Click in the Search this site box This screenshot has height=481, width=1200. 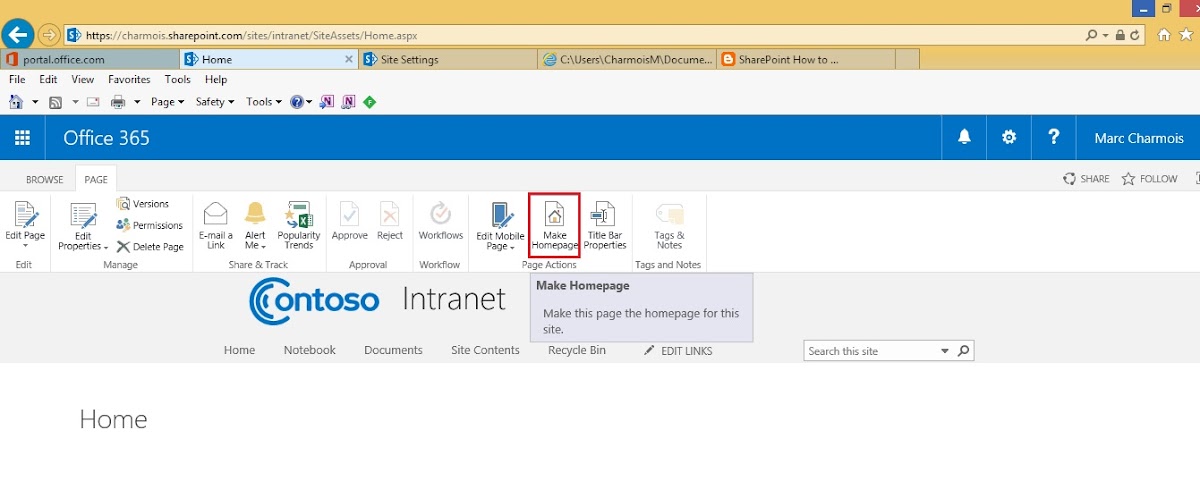[x=870, y=351]
